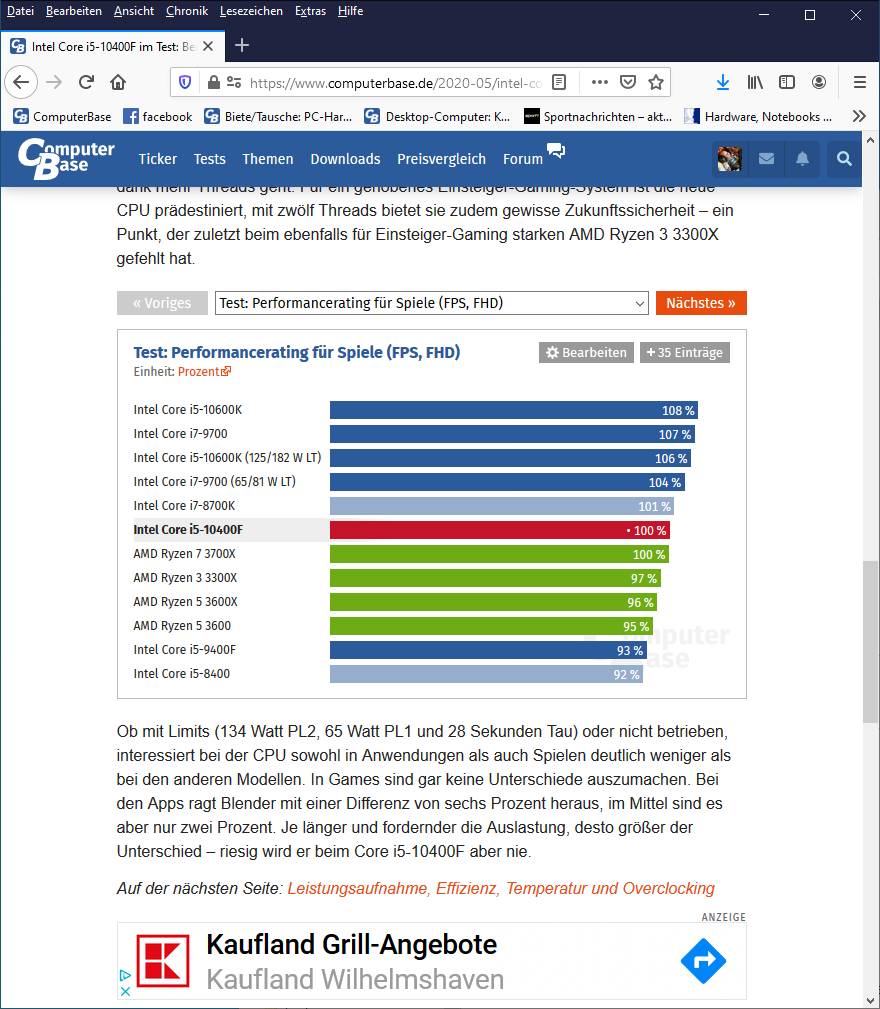
Task: Open a new tab with plus button
Action: (242, 45)
